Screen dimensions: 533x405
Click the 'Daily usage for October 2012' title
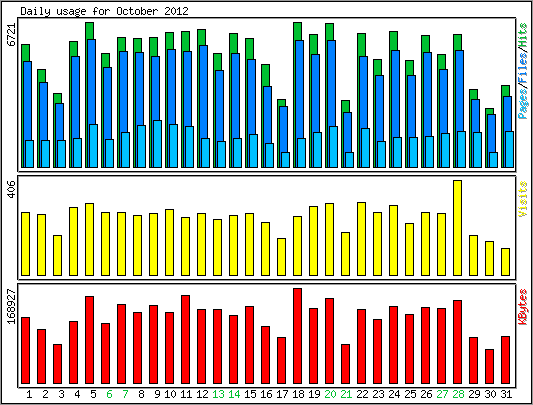pos(104,11)
